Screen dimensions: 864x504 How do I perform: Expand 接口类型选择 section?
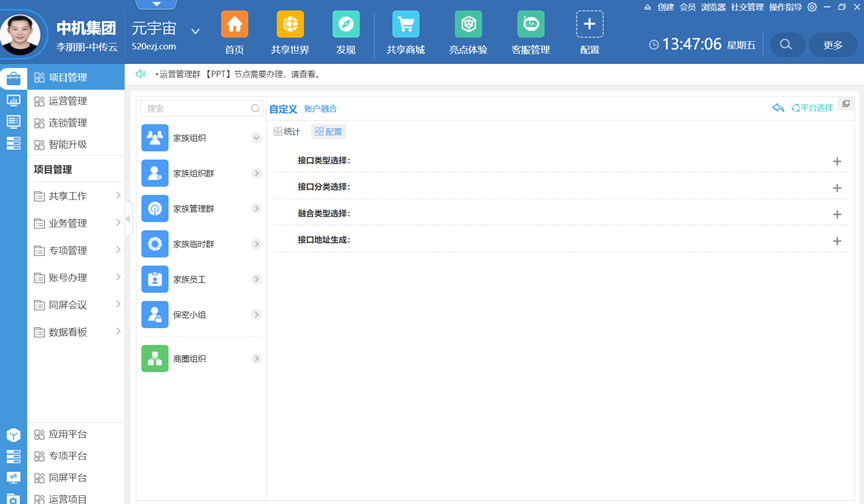837,161
